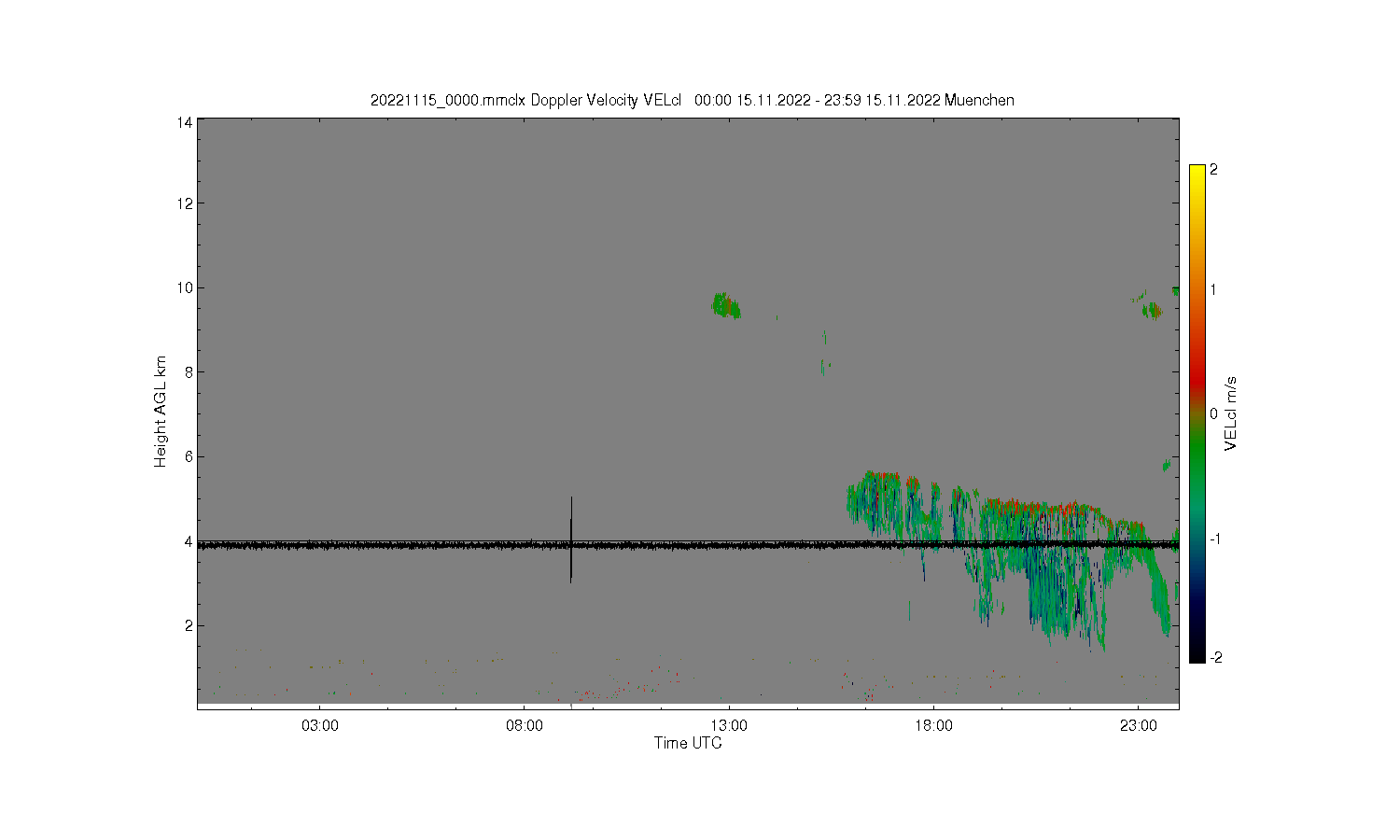This screenshot has width=1400, height=840.
Task: Click the x-axis label 'Time UTC'
Action: (688, 743)
